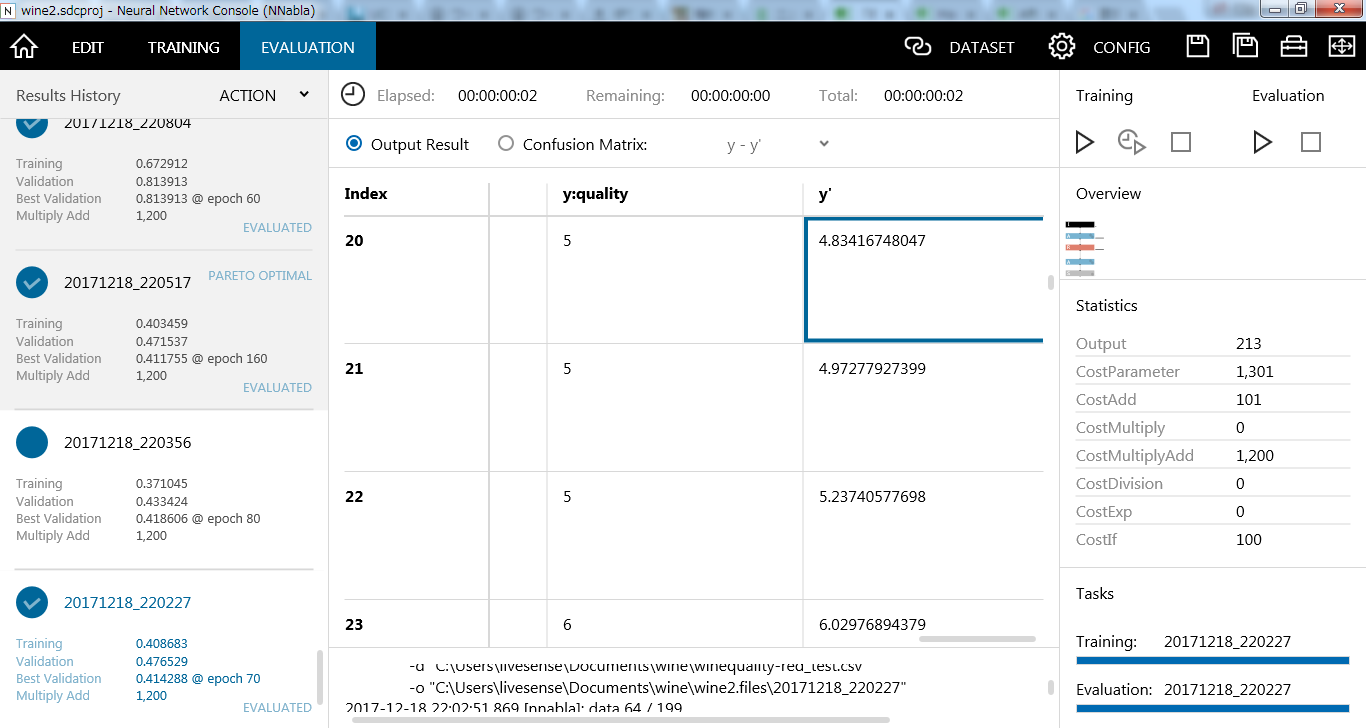Select result 20171218_220517 in history
Screen dimensions: 1366x728
pos(128,283)
